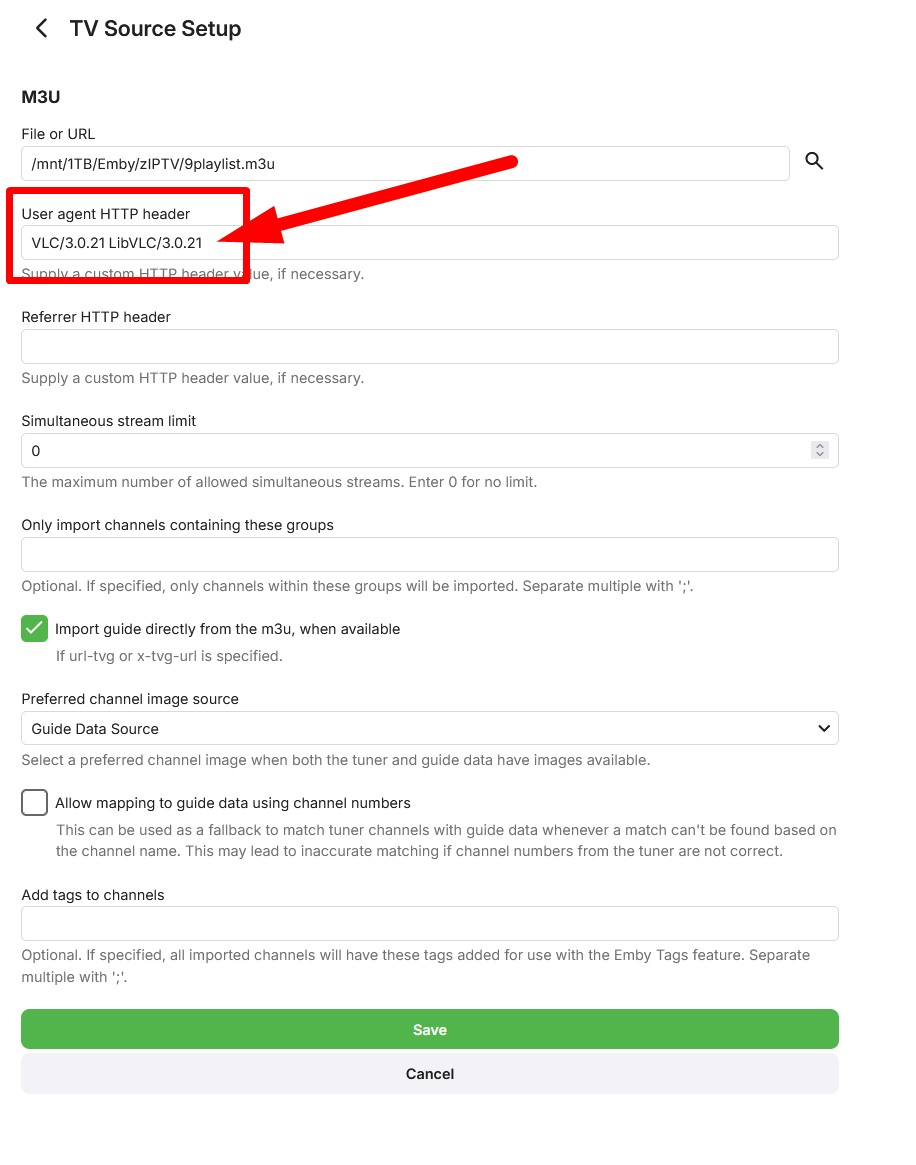Open the file browser via magnifying glass icon
Viewport: 916px width, 1165px height.
(814, 161)
